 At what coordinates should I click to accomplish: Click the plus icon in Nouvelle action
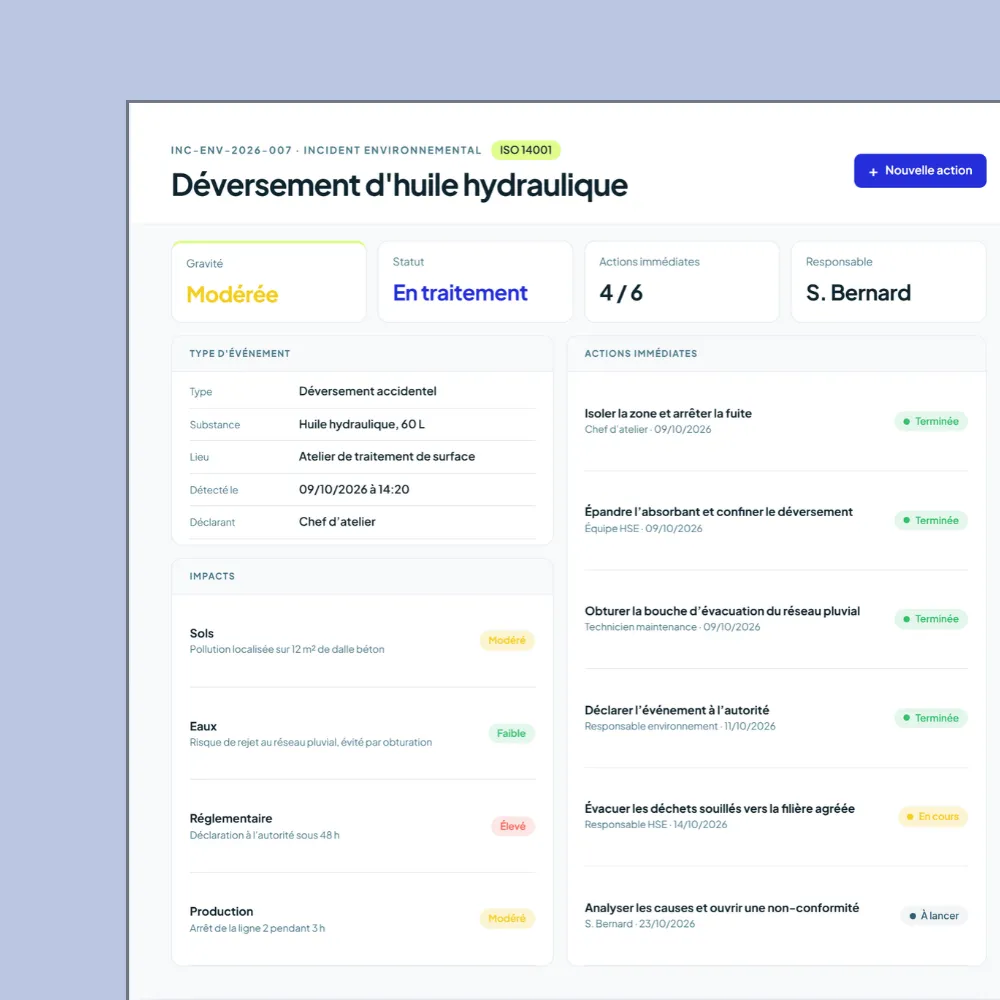coord(873,172)
